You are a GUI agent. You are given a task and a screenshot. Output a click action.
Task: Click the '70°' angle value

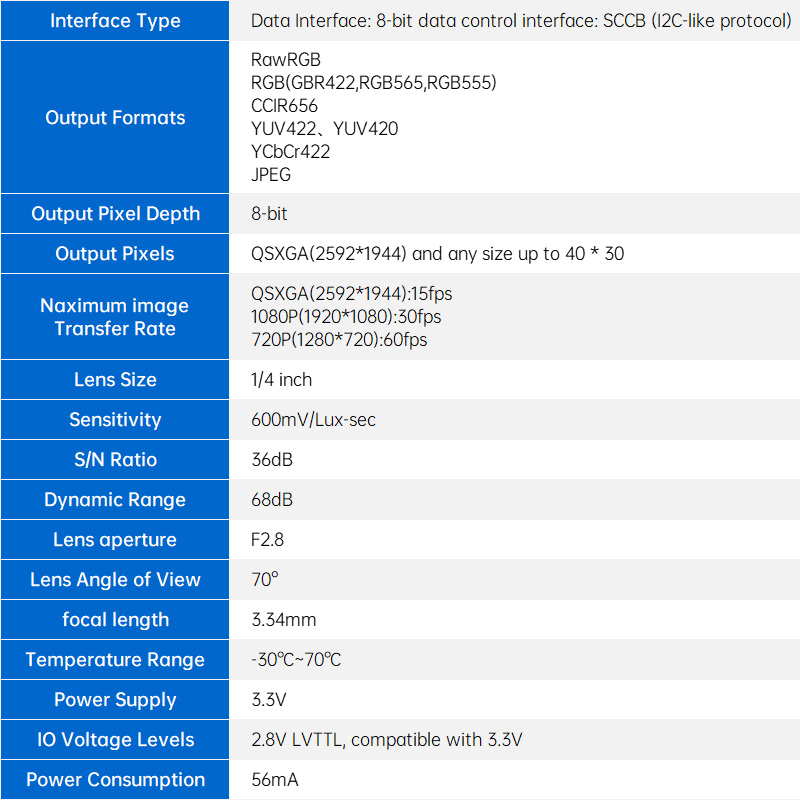pos(265,580)
